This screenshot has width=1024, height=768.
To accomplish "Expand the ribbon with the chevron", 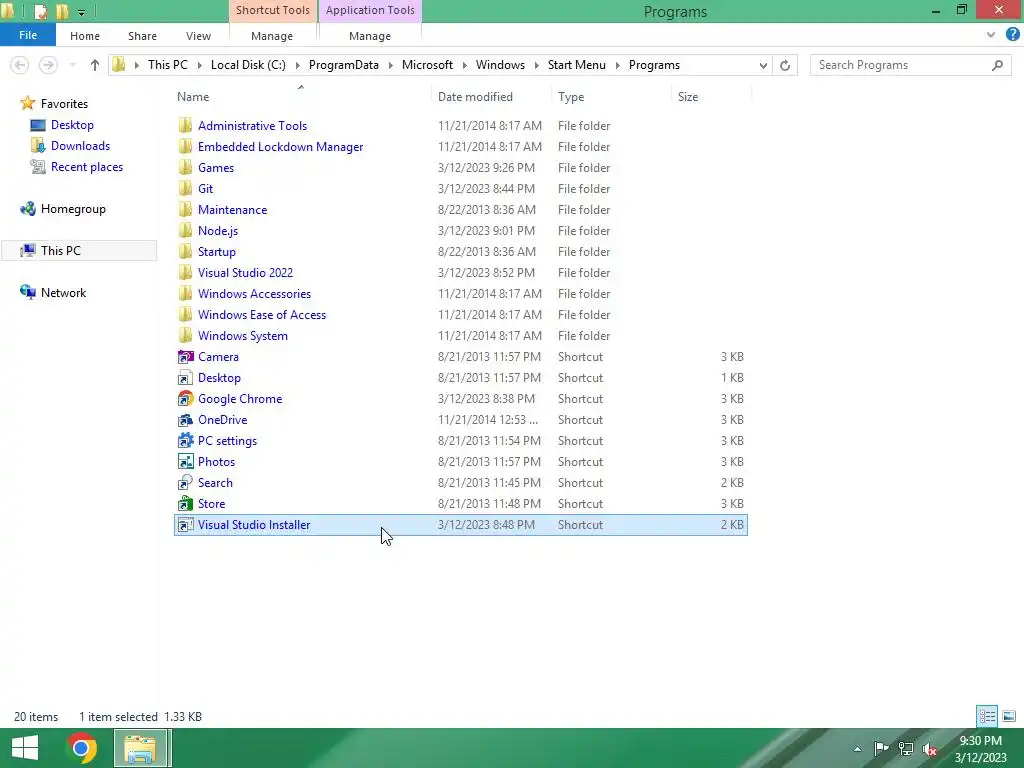I will [x=991, y=35].
